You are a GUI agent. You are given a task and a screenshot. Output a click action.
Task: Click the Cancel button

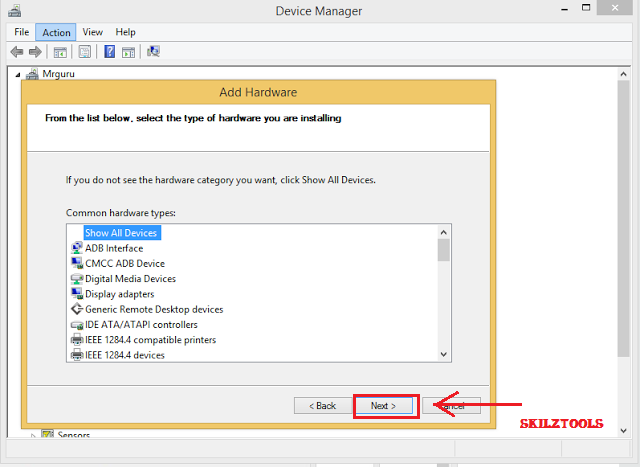[452, 406]
